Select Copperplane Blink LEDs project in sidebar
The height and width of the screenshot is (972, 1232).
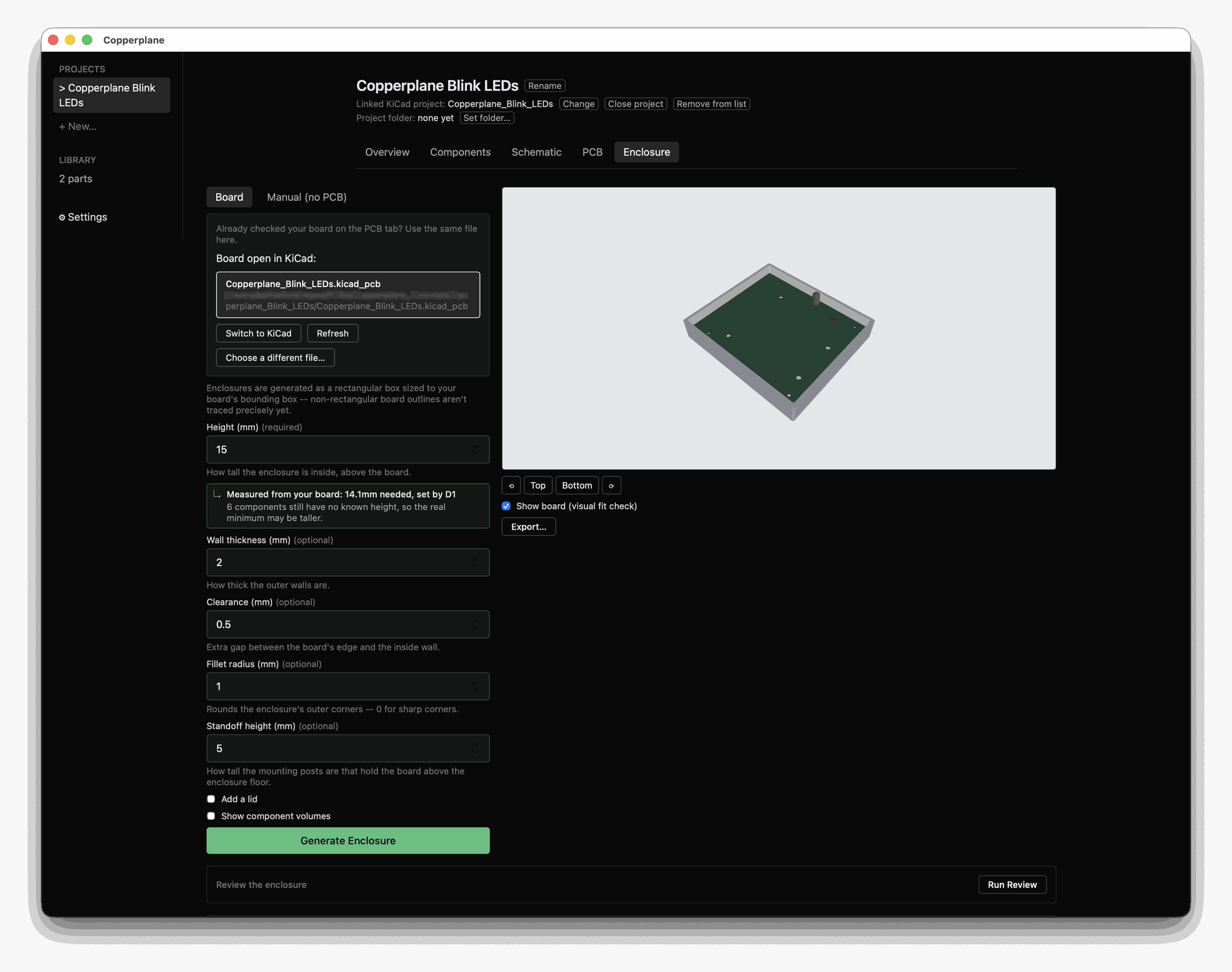pos(111,95)
